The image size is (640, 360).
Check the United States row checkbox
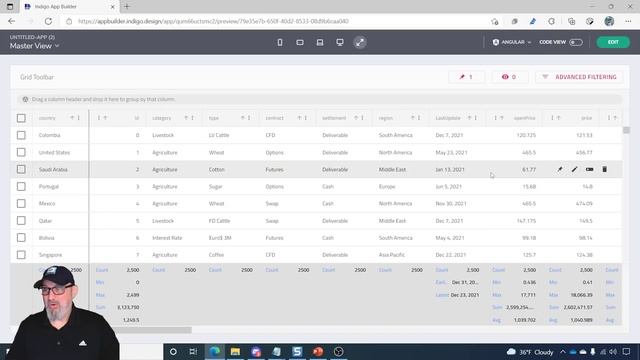click(21, 152)
